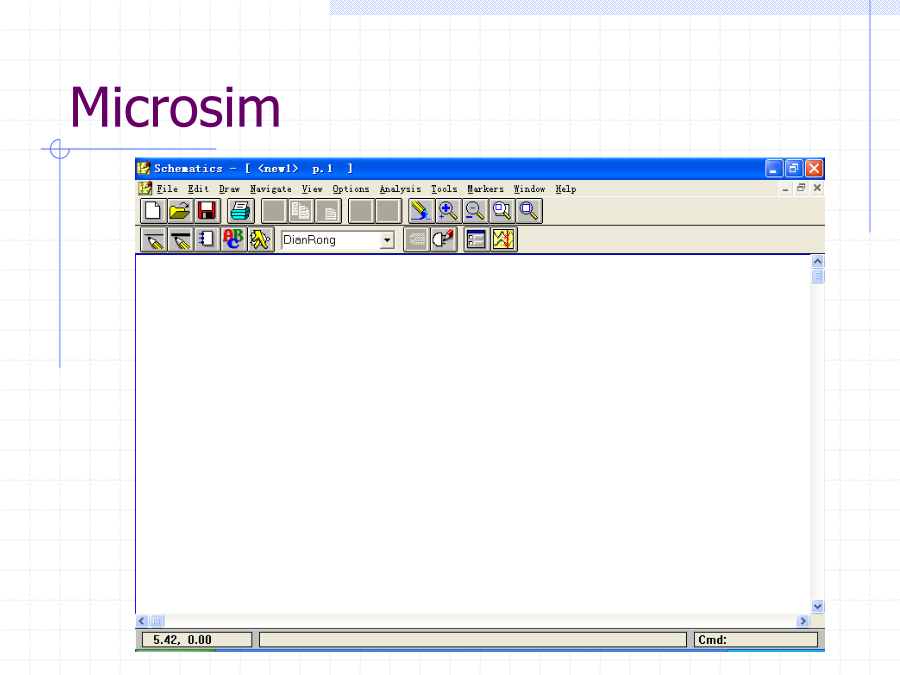
Task: Click Schematics app icon in title bar
Action: 143,168
